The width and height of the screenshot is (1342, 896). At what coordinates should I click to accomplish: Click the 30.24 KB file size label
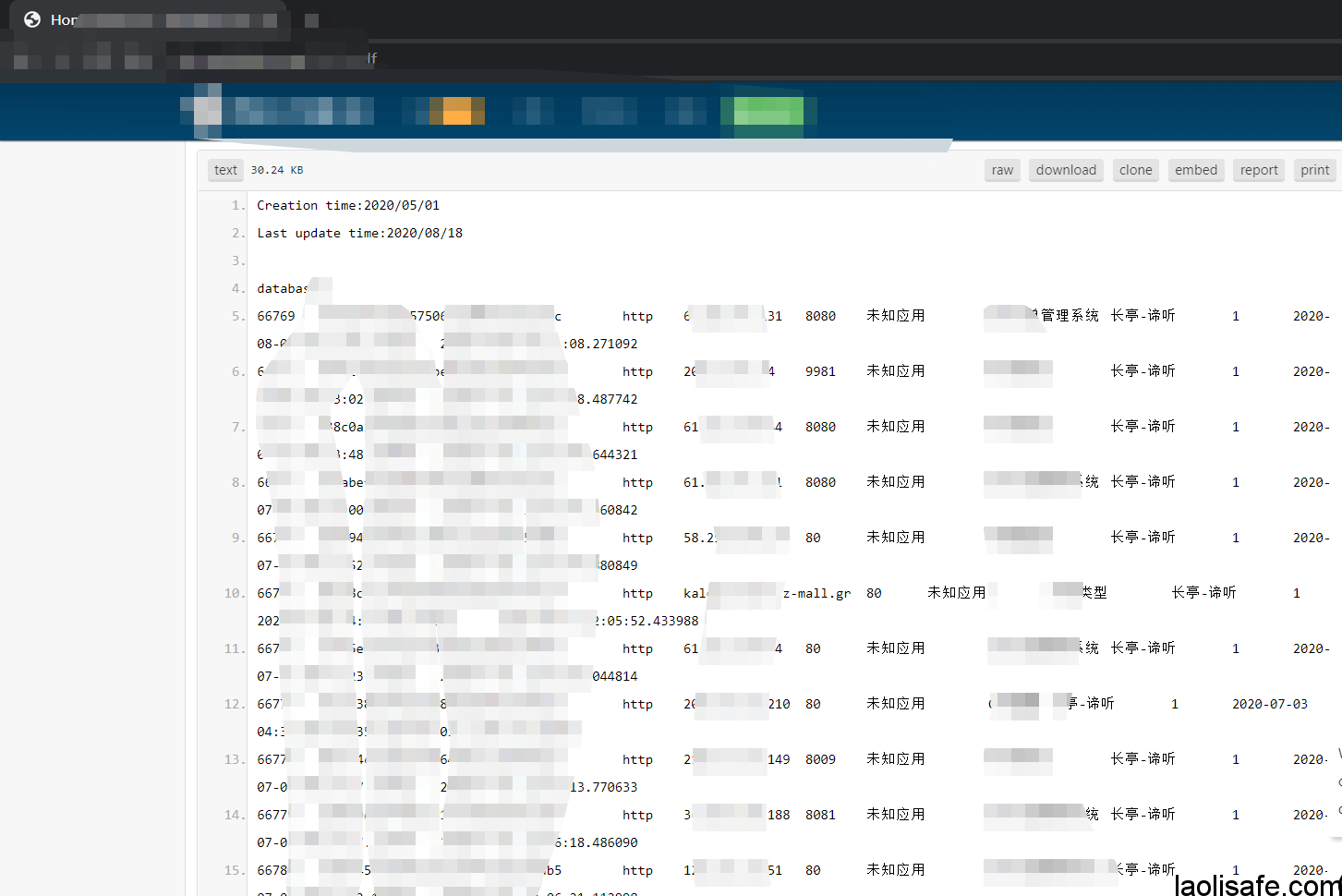click(x=277, y=170)
